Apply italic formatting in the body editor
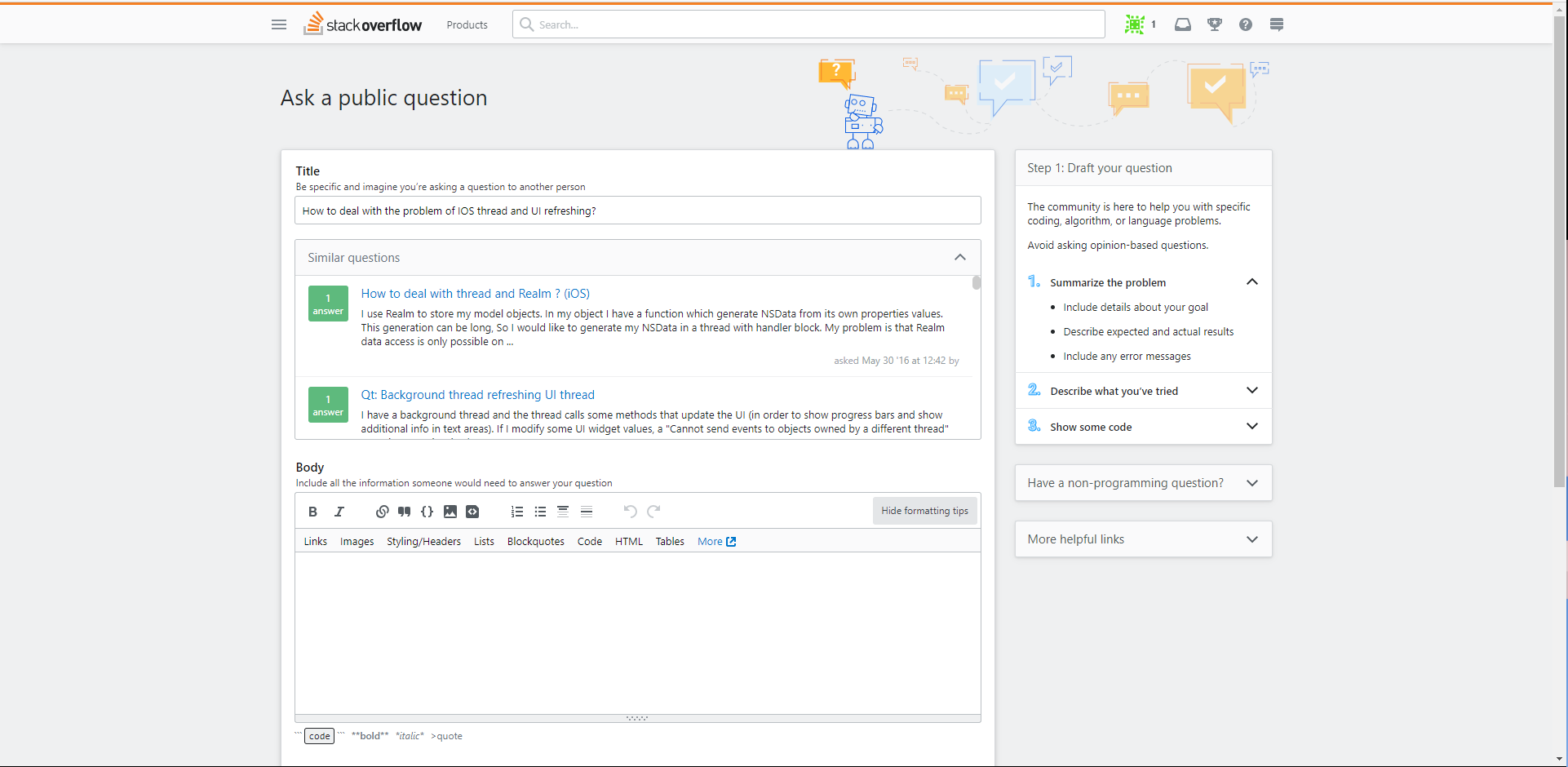Image resolution: width=1568 pixels, height=767 pixels. (339, 512)
